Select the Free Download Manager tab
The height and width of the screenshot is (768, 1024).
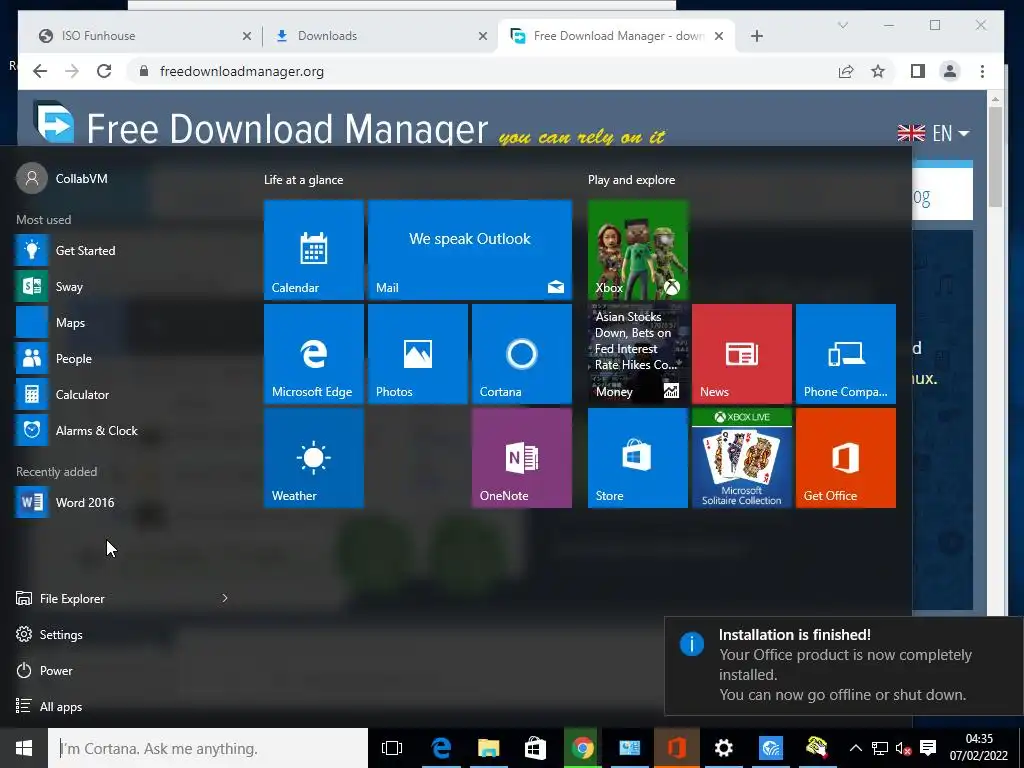[x=616, y=36]
